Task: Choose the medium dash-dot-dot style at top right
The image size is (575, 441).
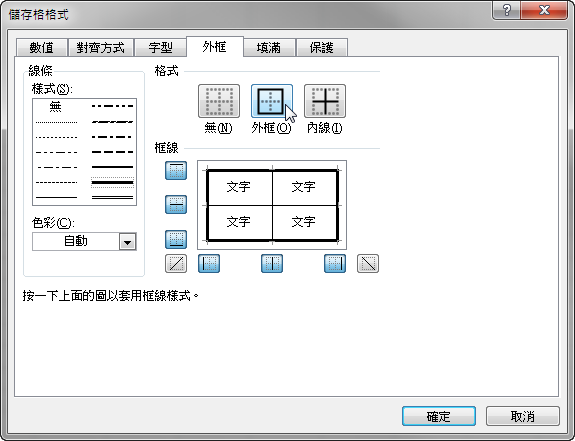Action: (x=112, y=106)
